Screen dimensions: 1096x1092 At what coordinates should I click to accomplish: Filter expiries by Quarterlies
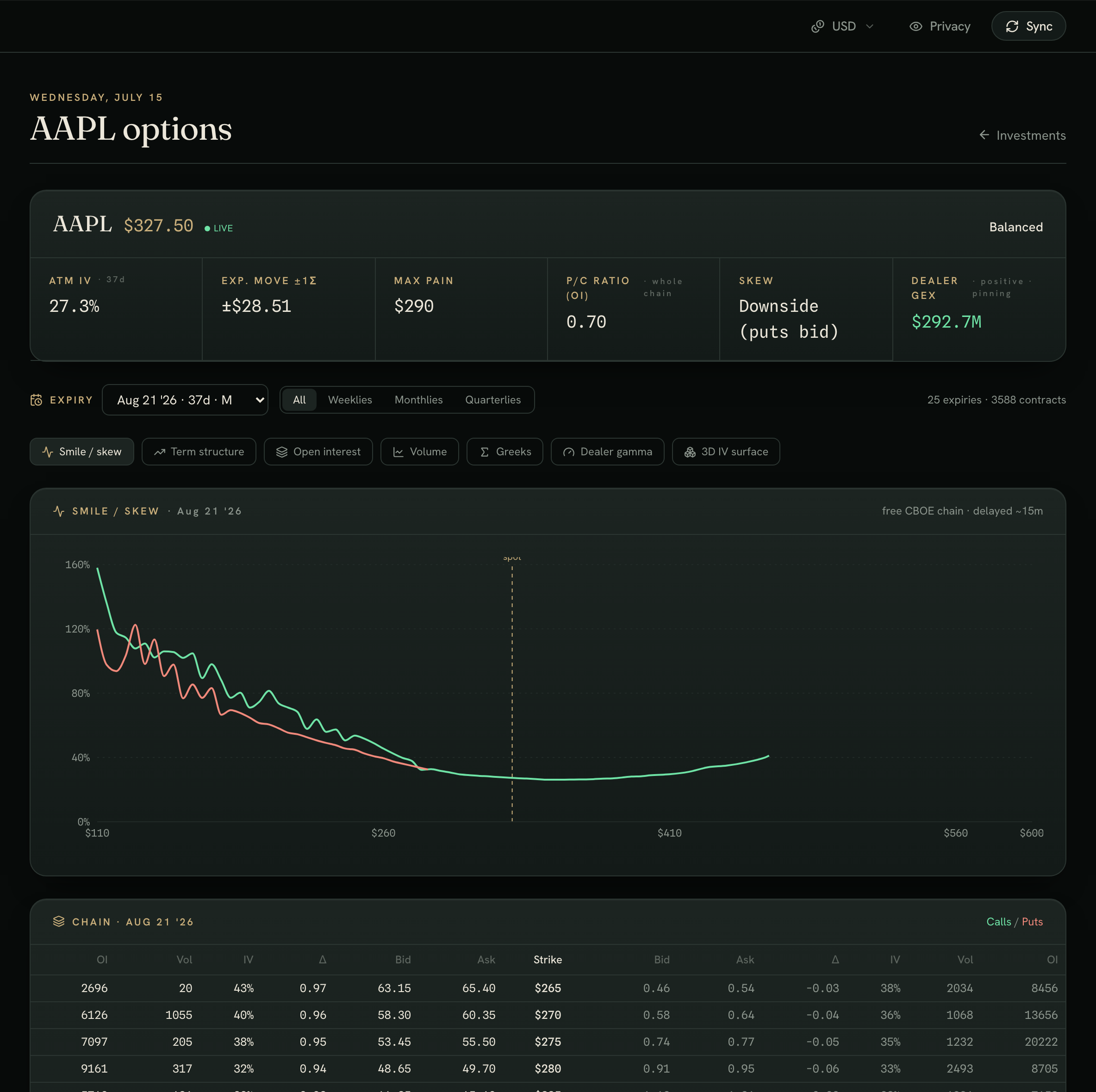pos(493,400)
